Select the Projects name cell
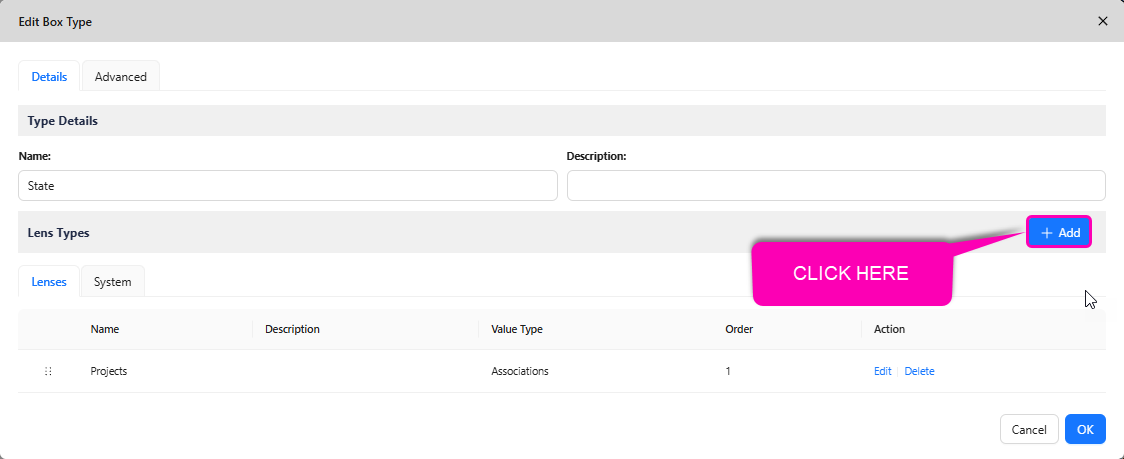This screenshot has width=1124, height=459. (109, 371)
